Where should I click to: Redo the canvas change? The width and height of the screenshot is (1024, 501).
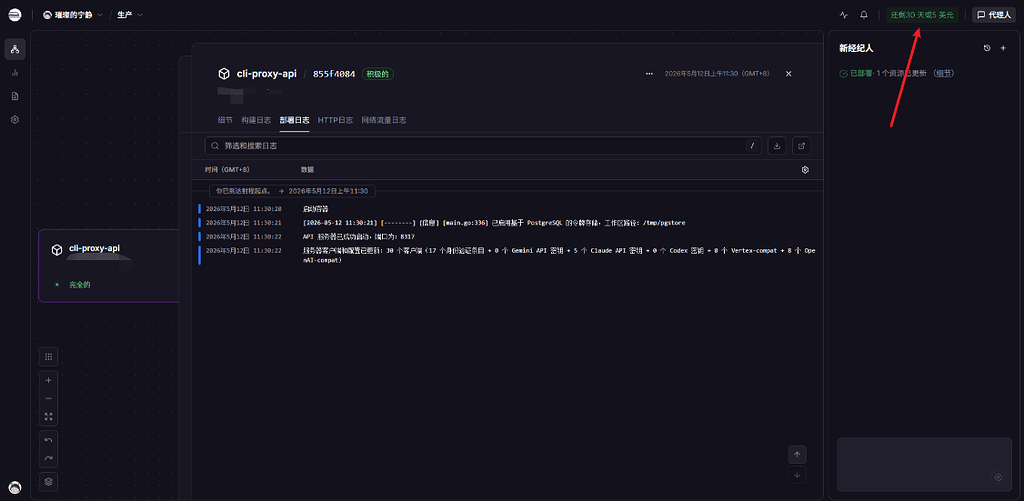tap(48, 458)
